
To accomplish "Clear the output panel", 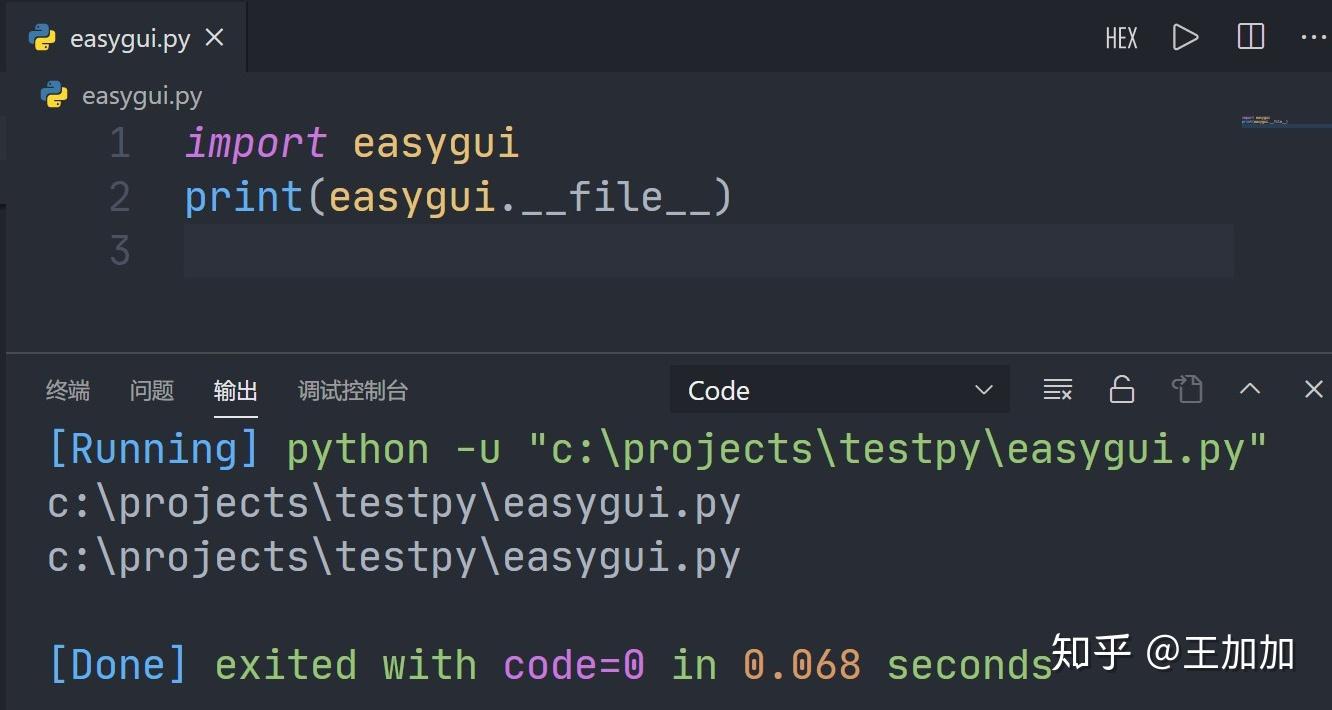I will pos(1057,390).
